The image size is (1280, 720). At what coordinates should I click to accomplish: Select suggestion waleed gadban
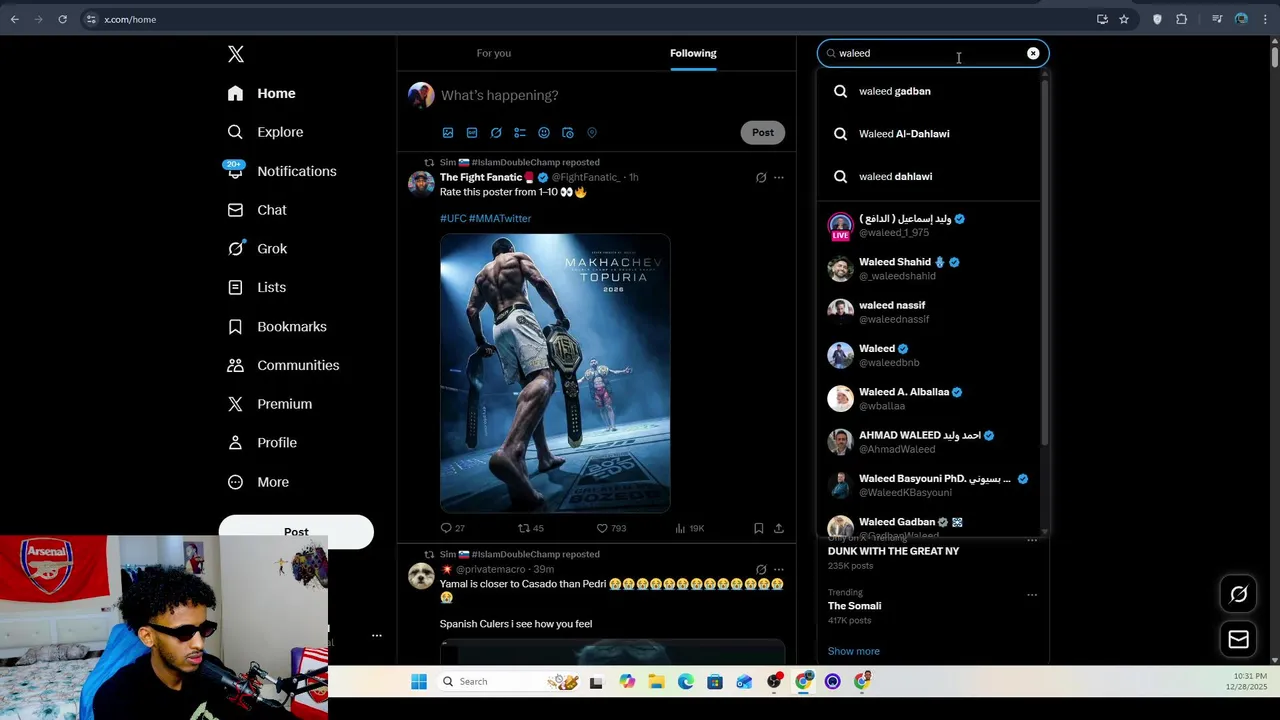[x=928, y=91]
